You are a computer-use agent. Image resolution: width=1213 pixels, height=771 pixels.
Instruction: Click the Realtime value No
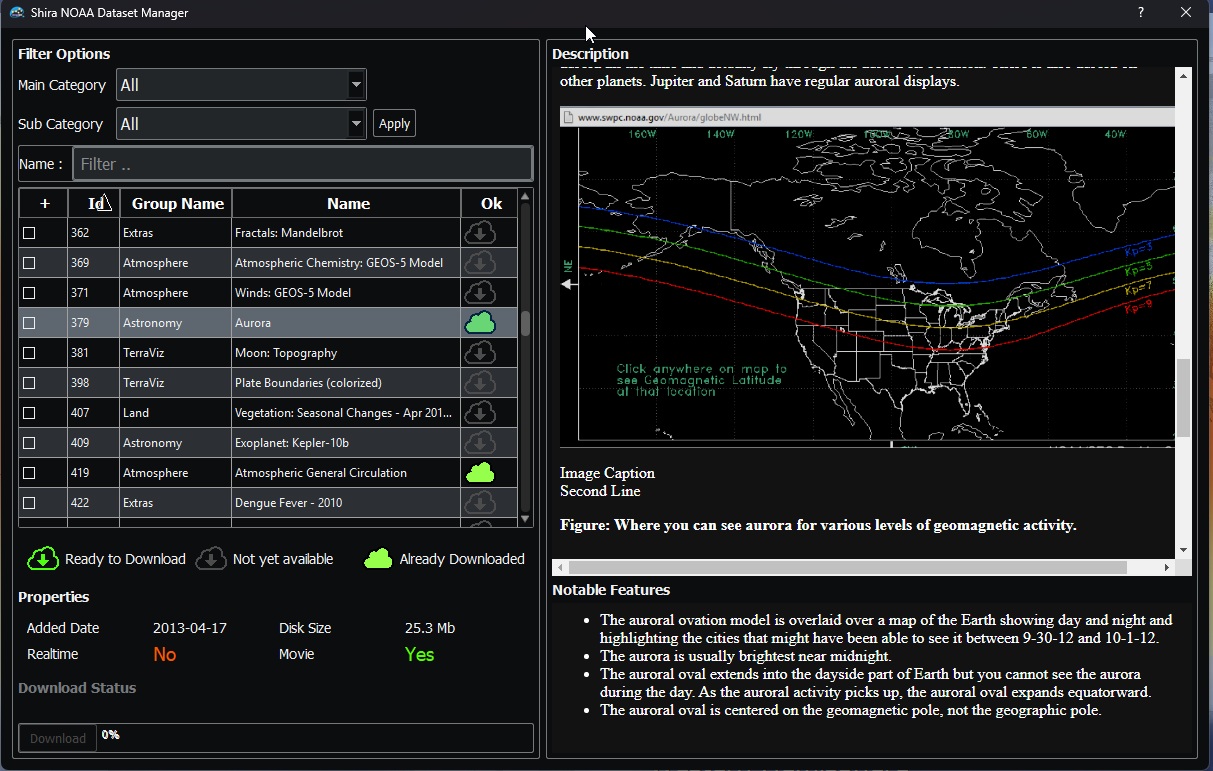165,654
